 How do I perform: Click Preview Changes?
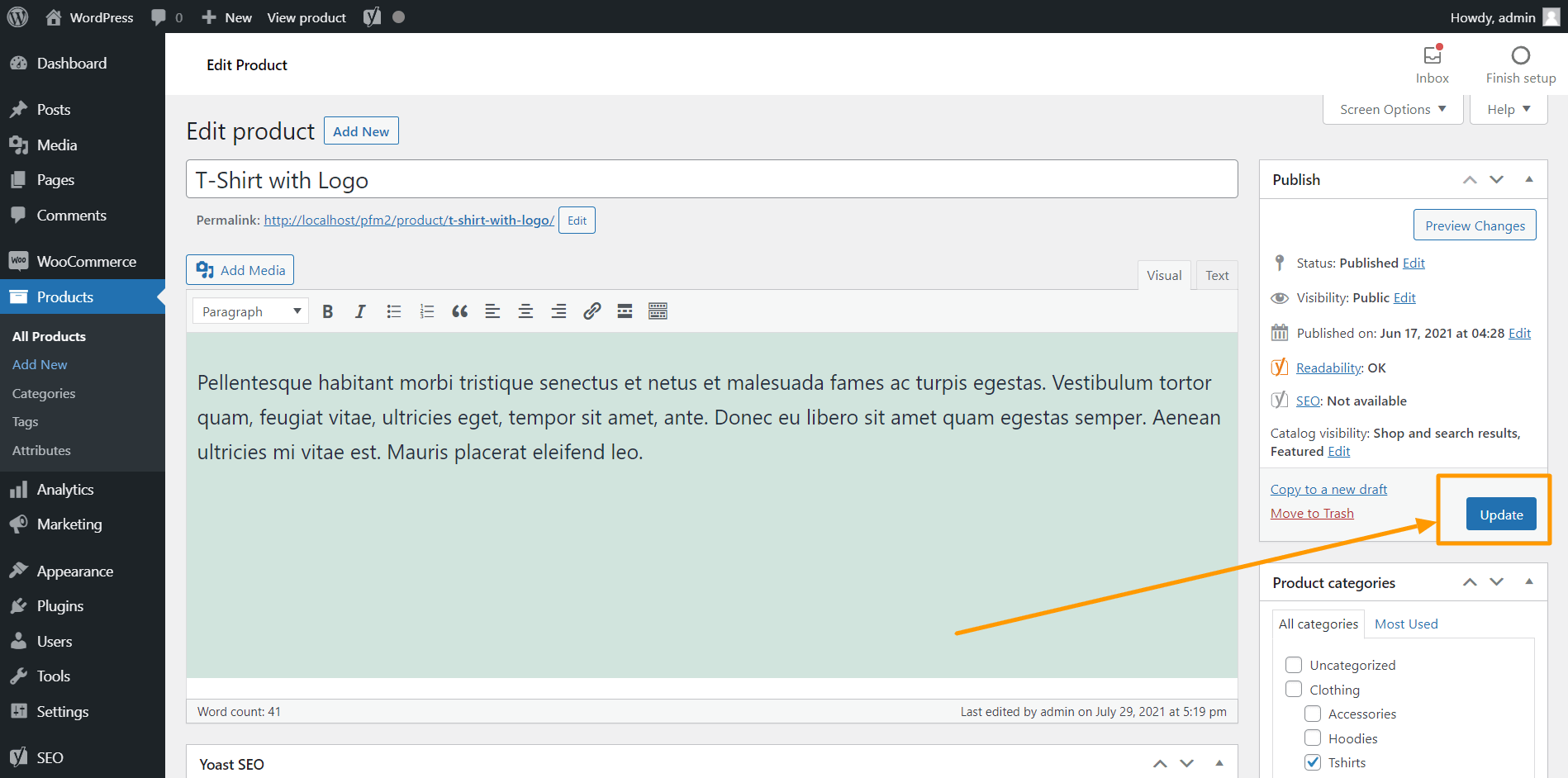[1475, 225]
